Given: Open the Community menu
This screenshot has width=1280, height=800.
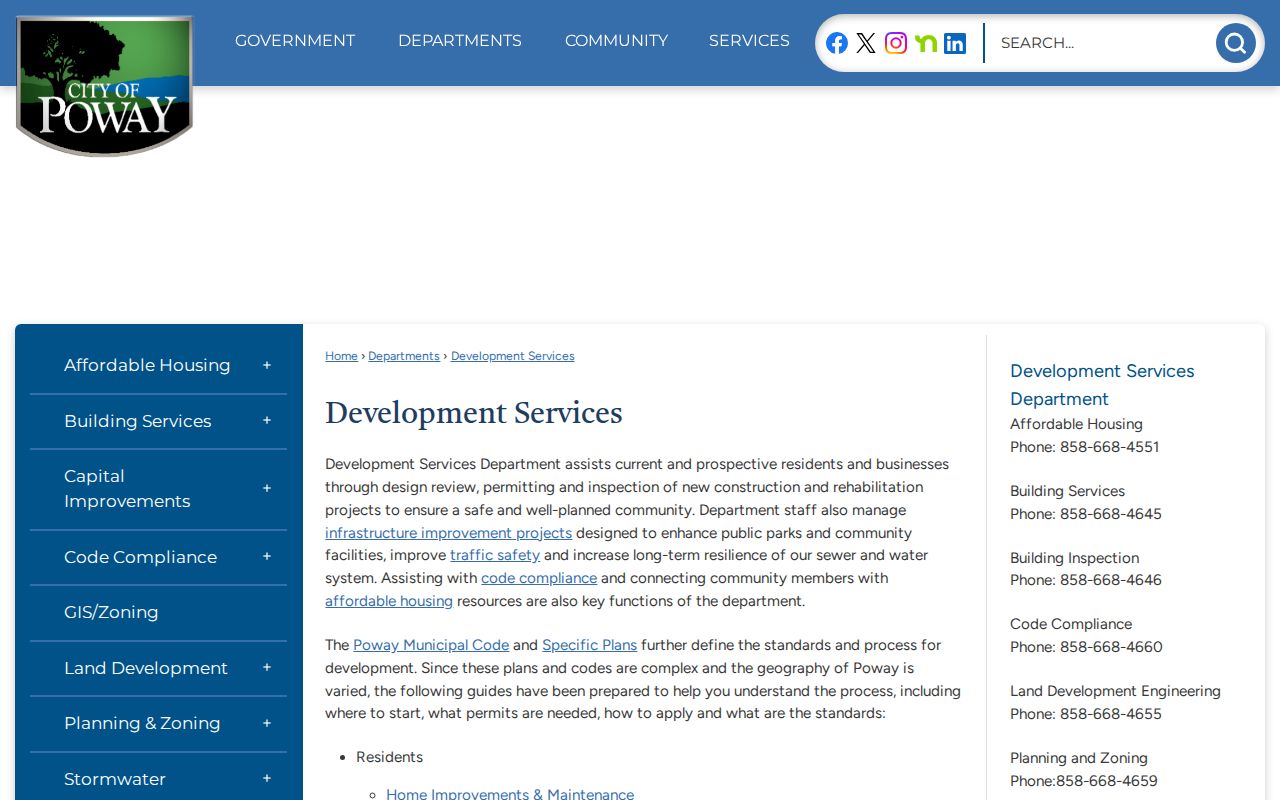Looking at the screenshot, I should pos(616,41).
